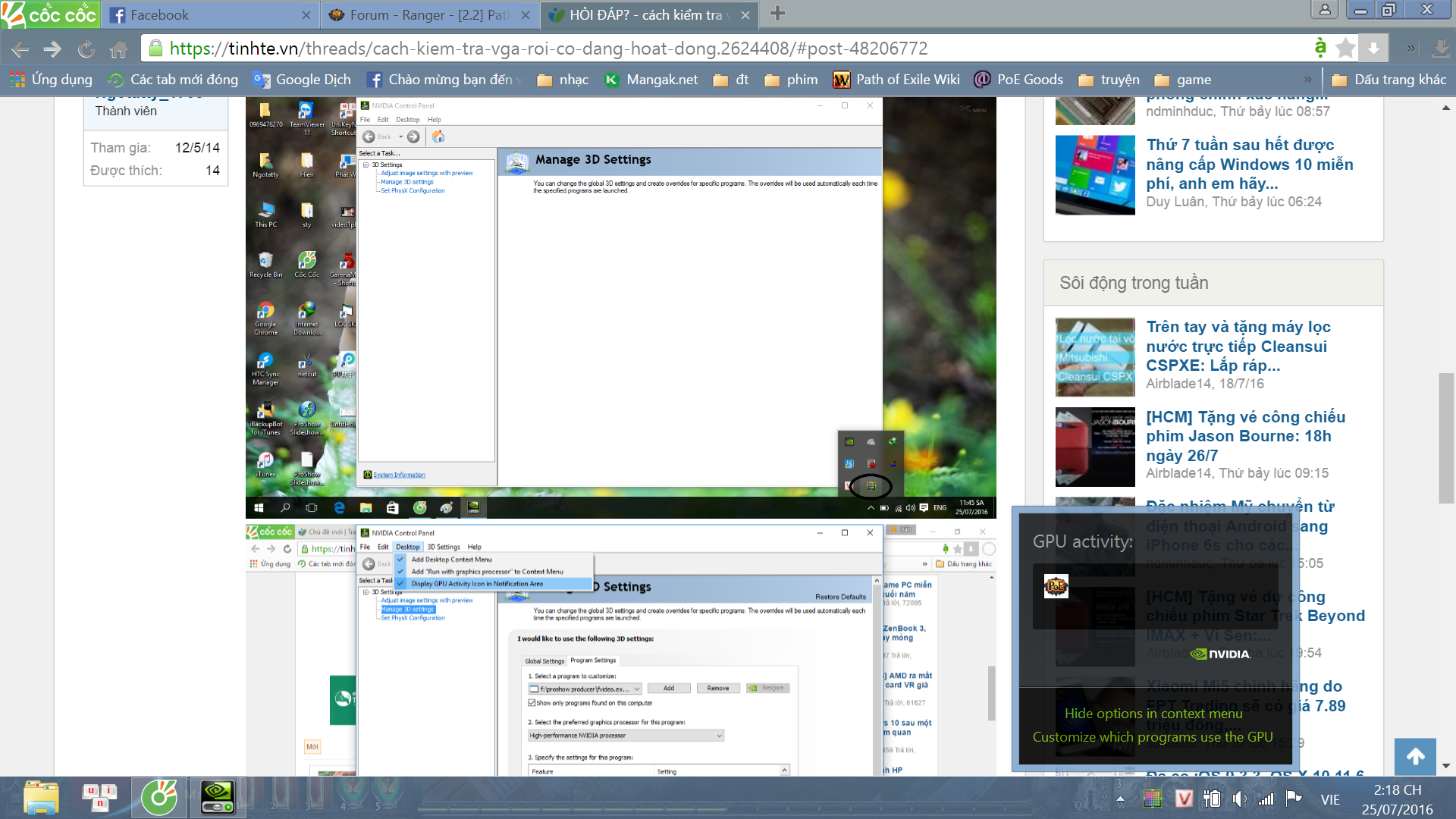Viewport: 1456px width, 819px height.
Task: Expand Dấu trang khác bookmark folder
Action: point(1389,80)
